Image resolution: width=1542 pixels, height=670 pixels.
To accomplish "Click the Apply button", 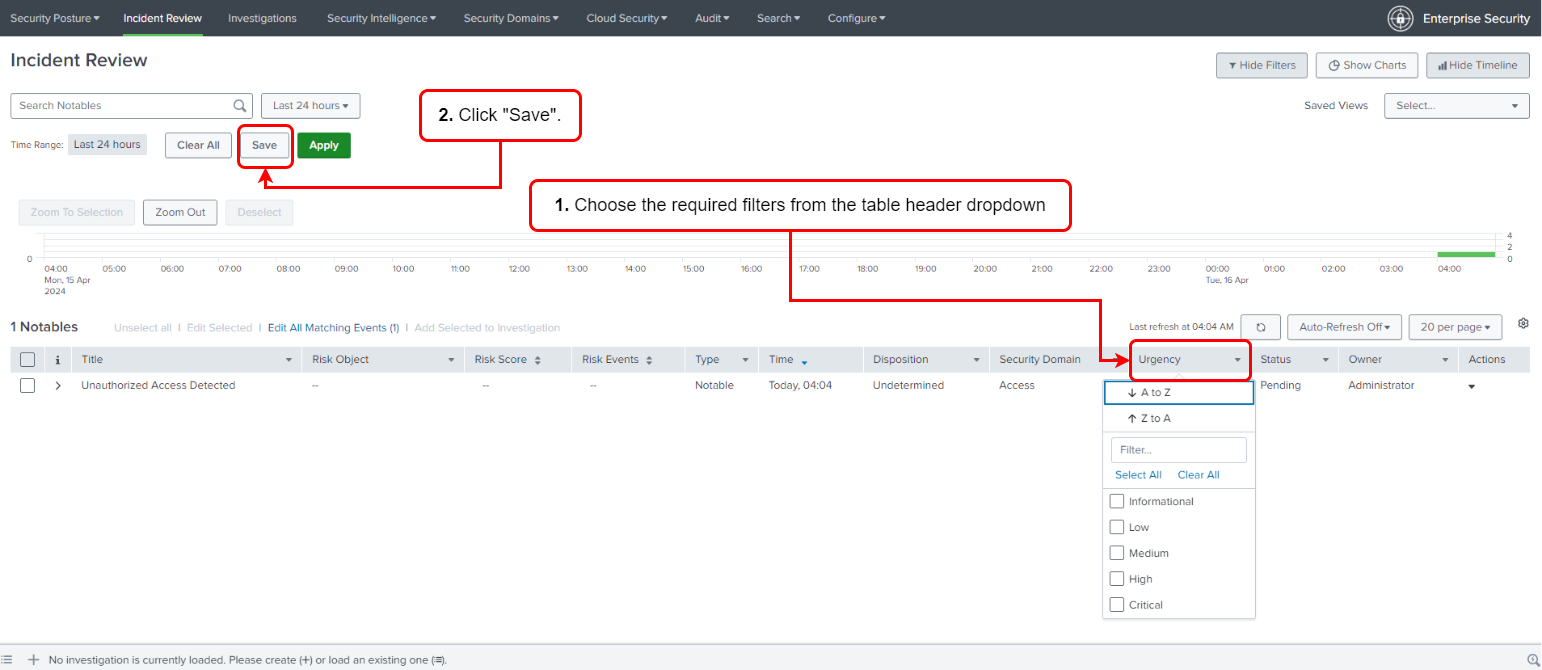I will coord(323,145).
